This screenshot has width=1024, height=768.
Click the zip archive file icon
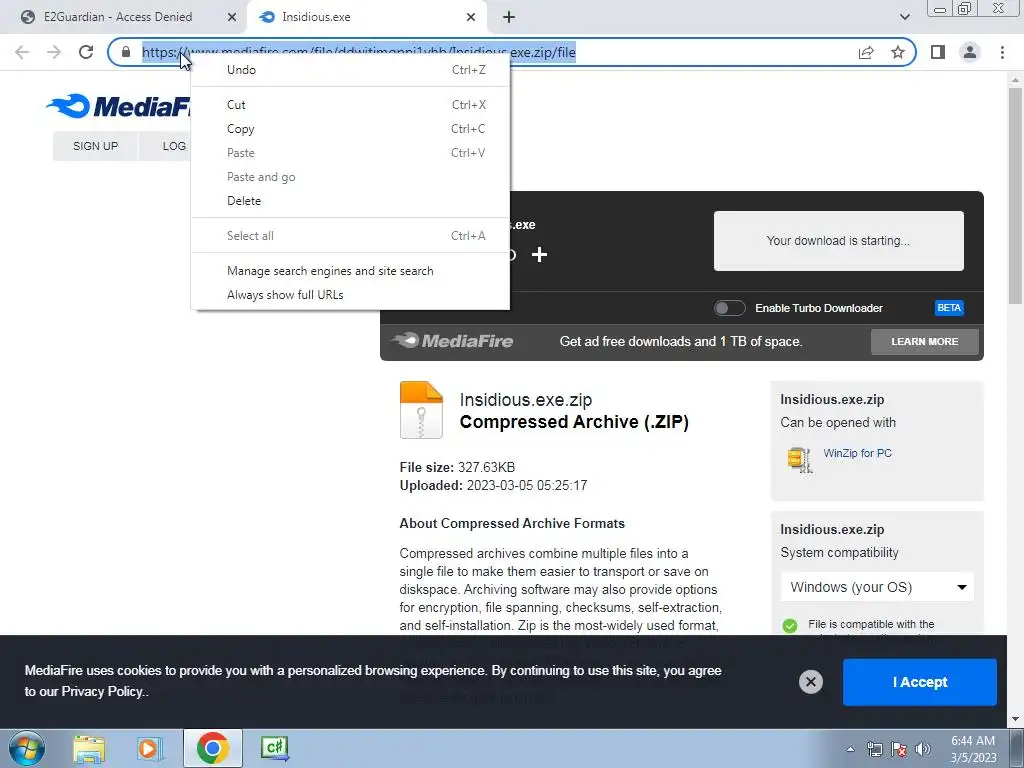(421, 409)
